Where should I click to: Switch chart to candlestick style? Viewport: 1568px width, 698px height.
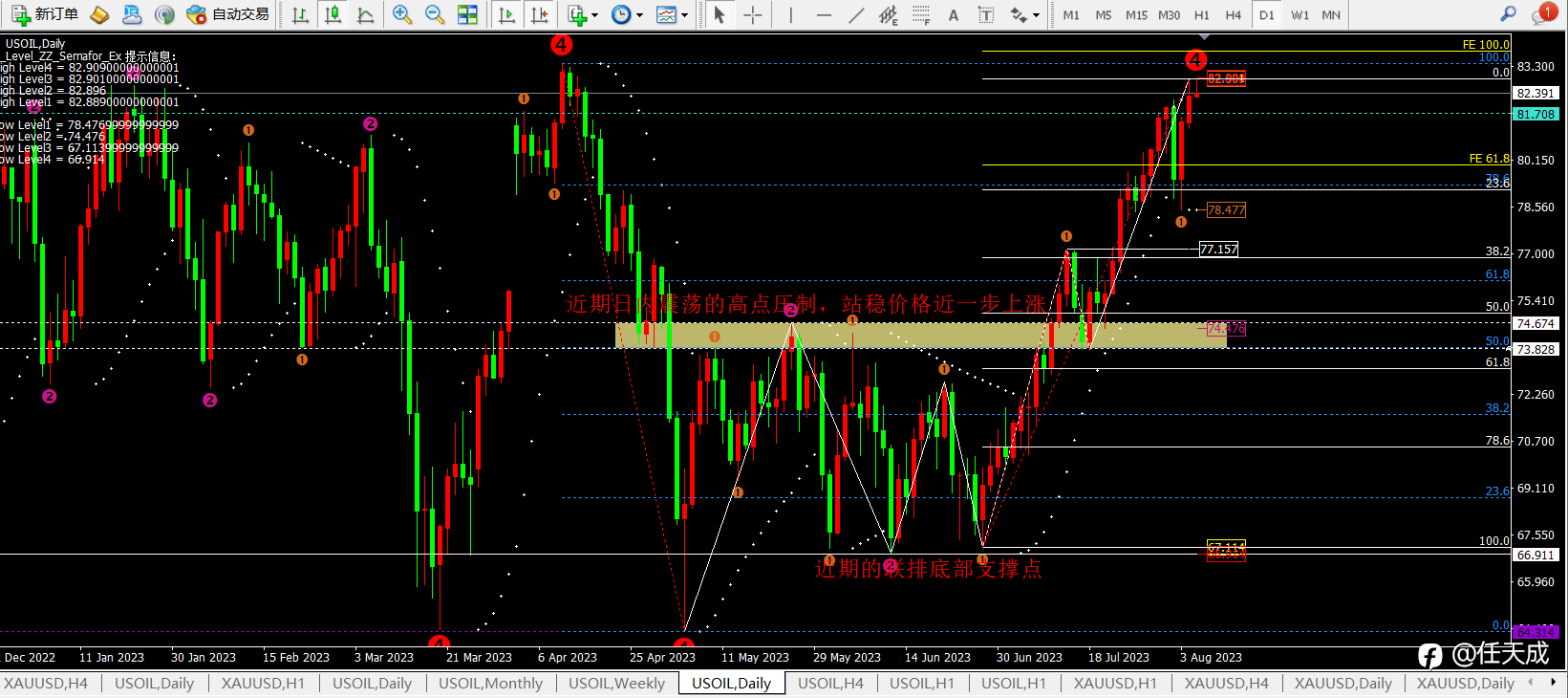pos(333,14)
